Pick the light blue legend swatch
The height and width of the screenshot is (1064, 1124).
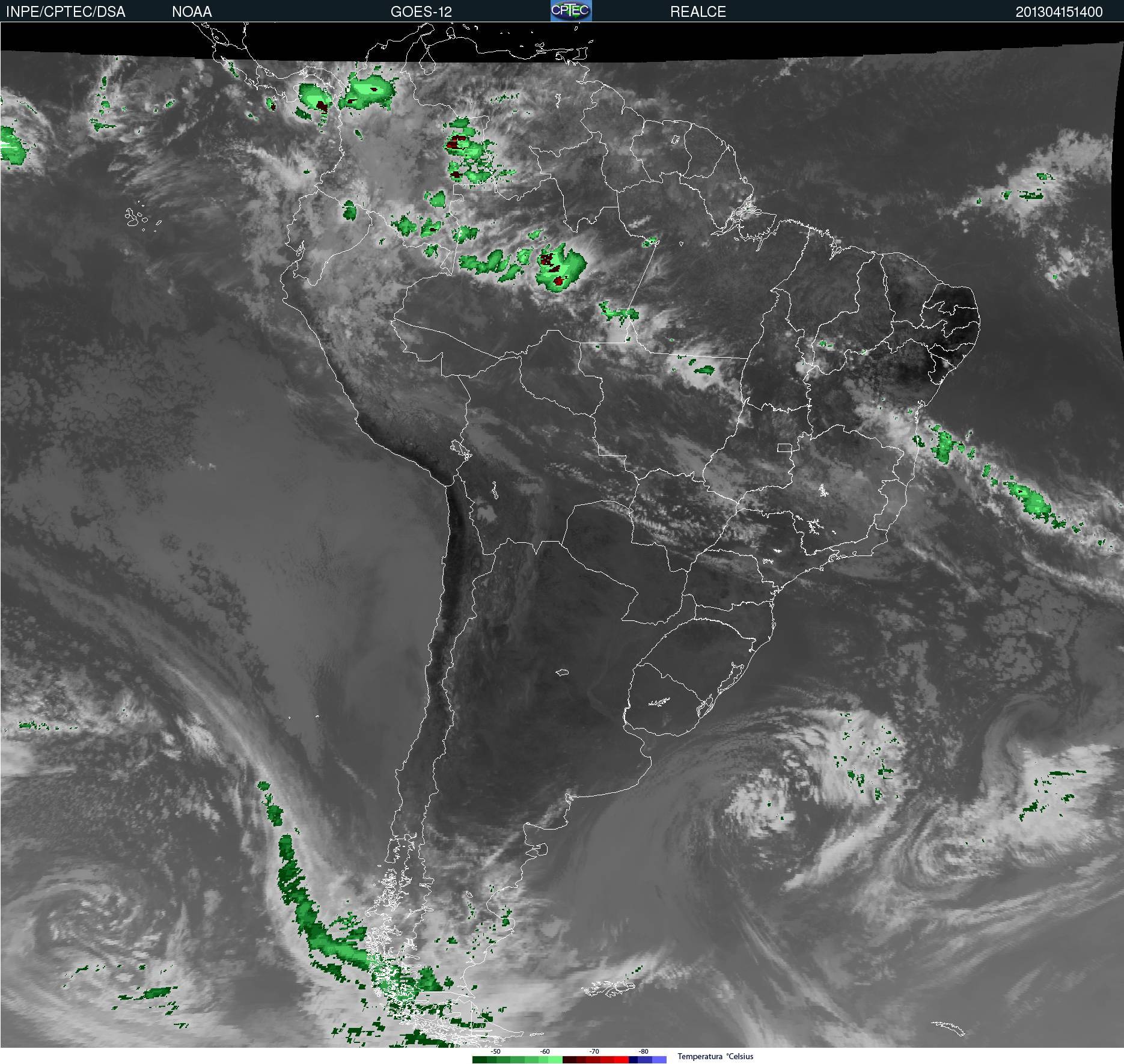[x=659, y=1060]
